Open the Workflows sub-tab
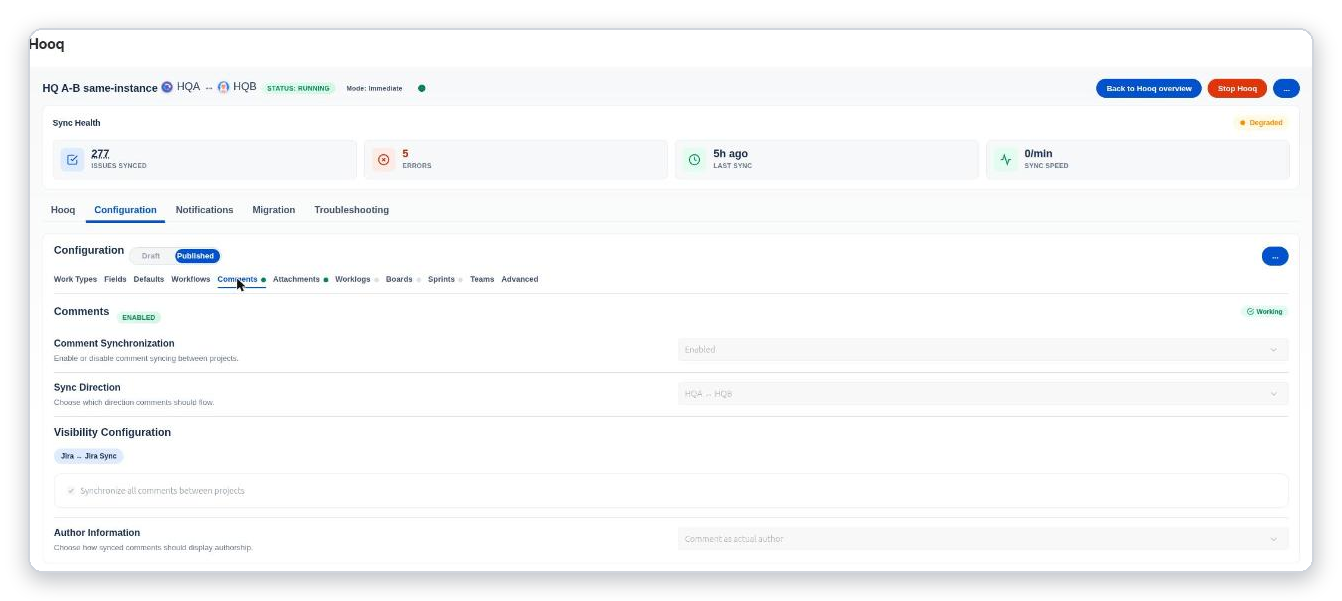 click(190, 279)
